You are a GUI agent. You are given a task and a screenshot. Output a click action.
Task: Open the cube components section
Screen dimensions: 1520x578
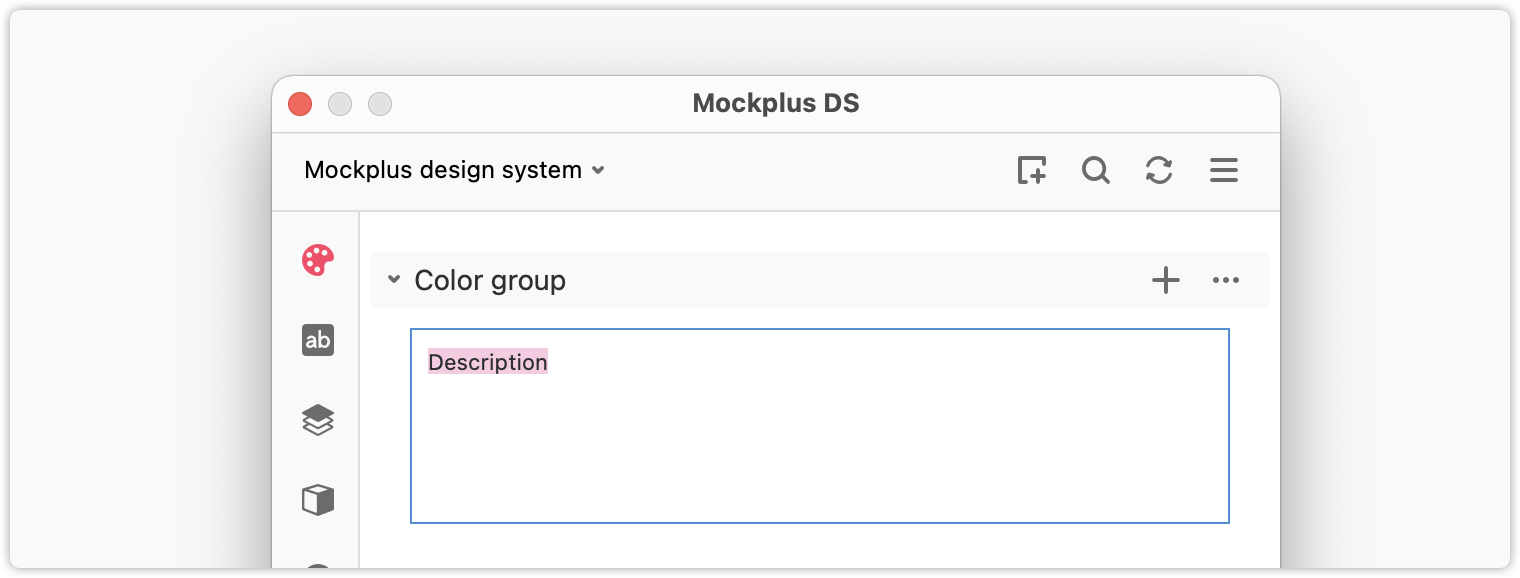pyautogui.click(x=318, y=499)
